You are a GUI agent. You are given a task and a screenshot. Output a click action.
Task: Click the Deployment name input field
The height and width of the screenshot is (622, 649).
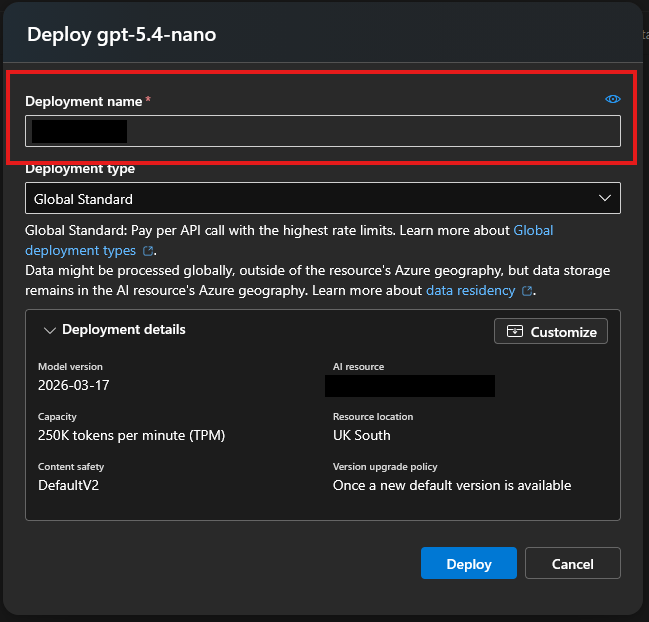pyautogui.click(x=323, y=131)
